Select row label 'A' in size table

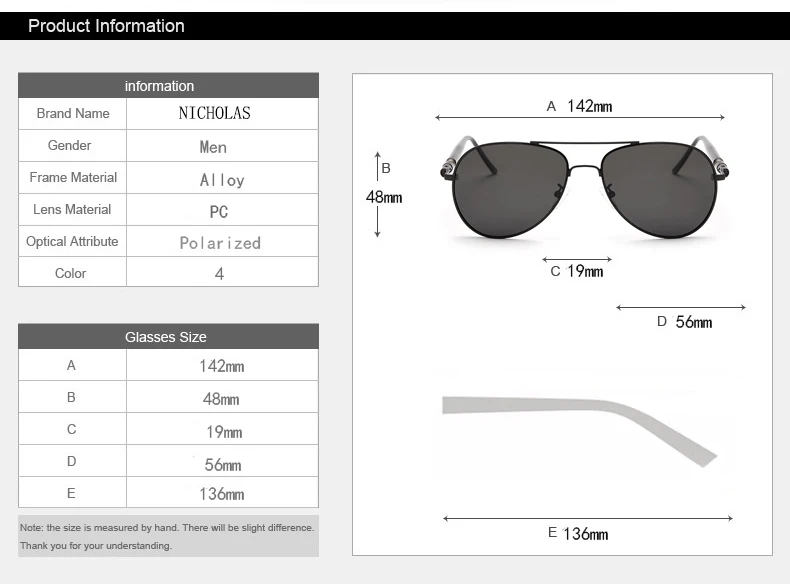pyautogui.click(x=71, y=365)
